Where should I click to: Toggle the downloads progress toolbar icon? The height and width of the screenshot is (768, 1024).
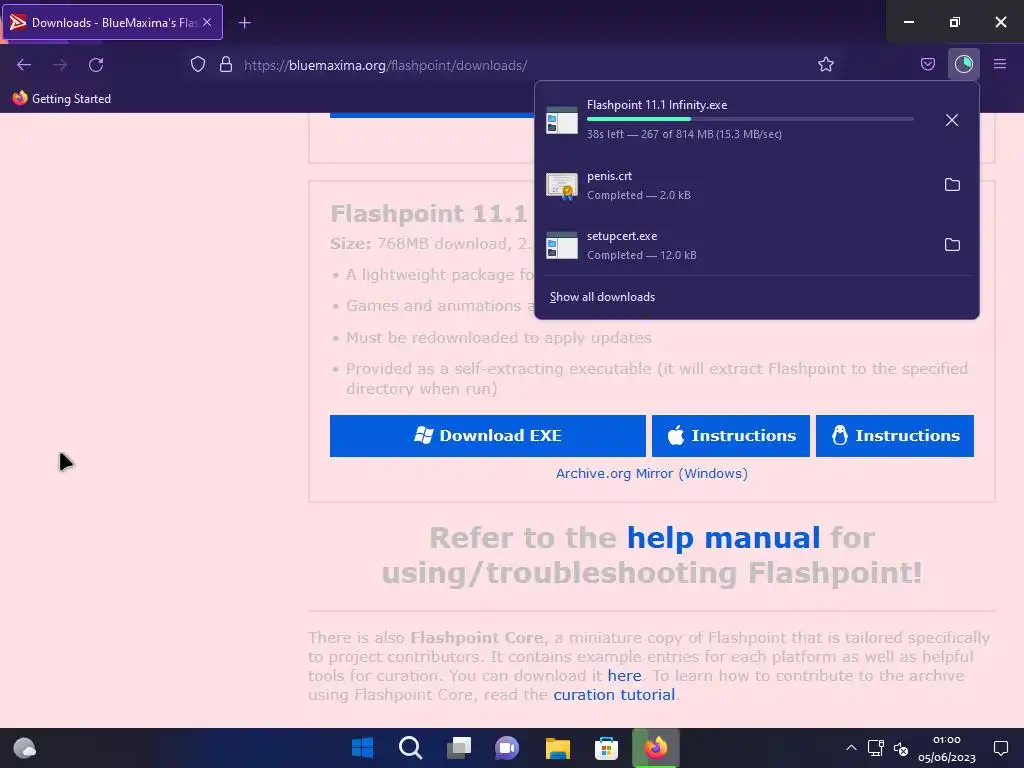(x=963, y=64)
